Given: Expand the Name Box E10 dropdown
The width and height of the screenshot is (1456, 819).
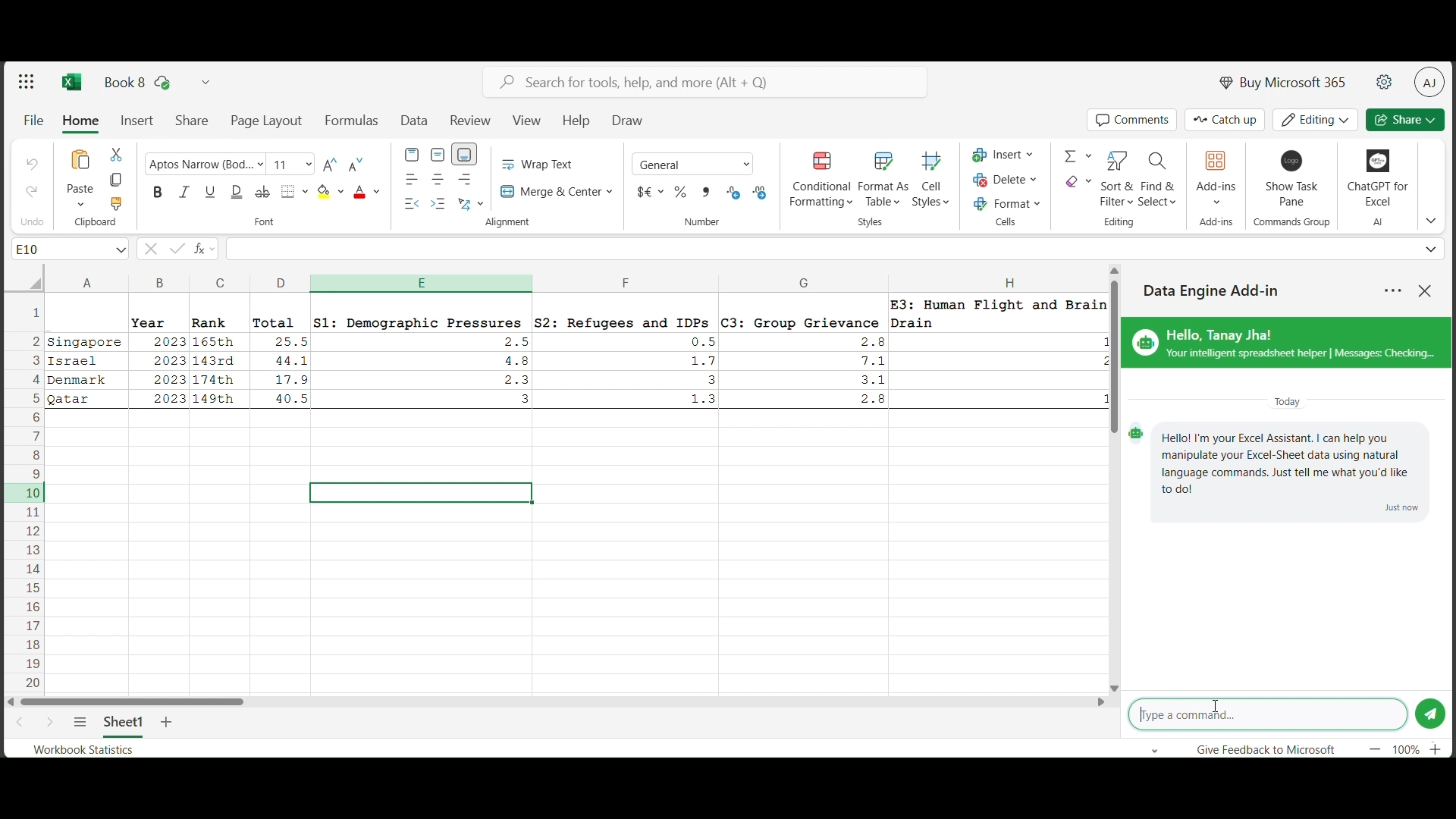Looking at the screenshot, I should click(121, 250).
